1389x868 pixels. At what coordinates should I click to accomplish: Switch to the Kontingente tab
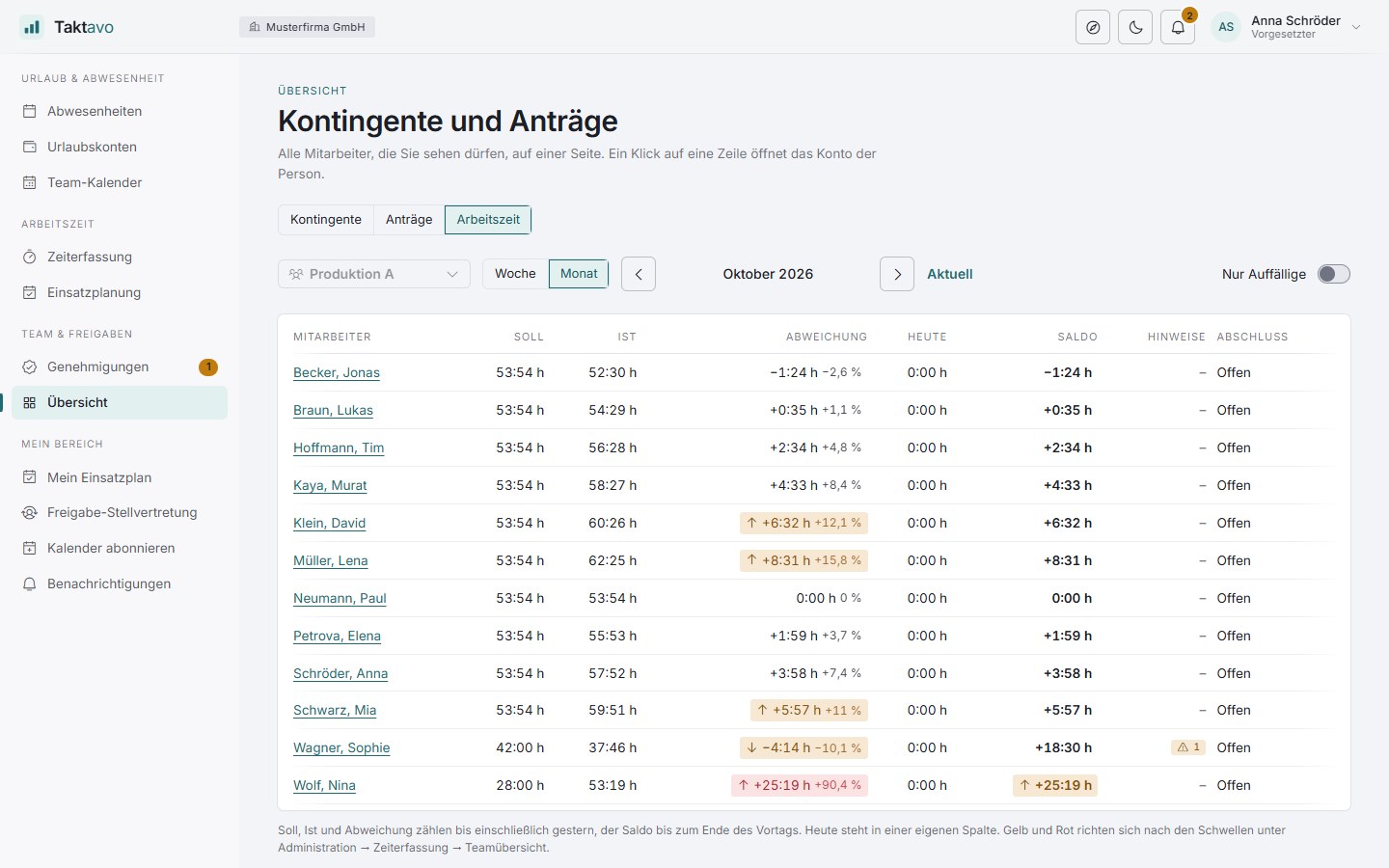[326, 220]
